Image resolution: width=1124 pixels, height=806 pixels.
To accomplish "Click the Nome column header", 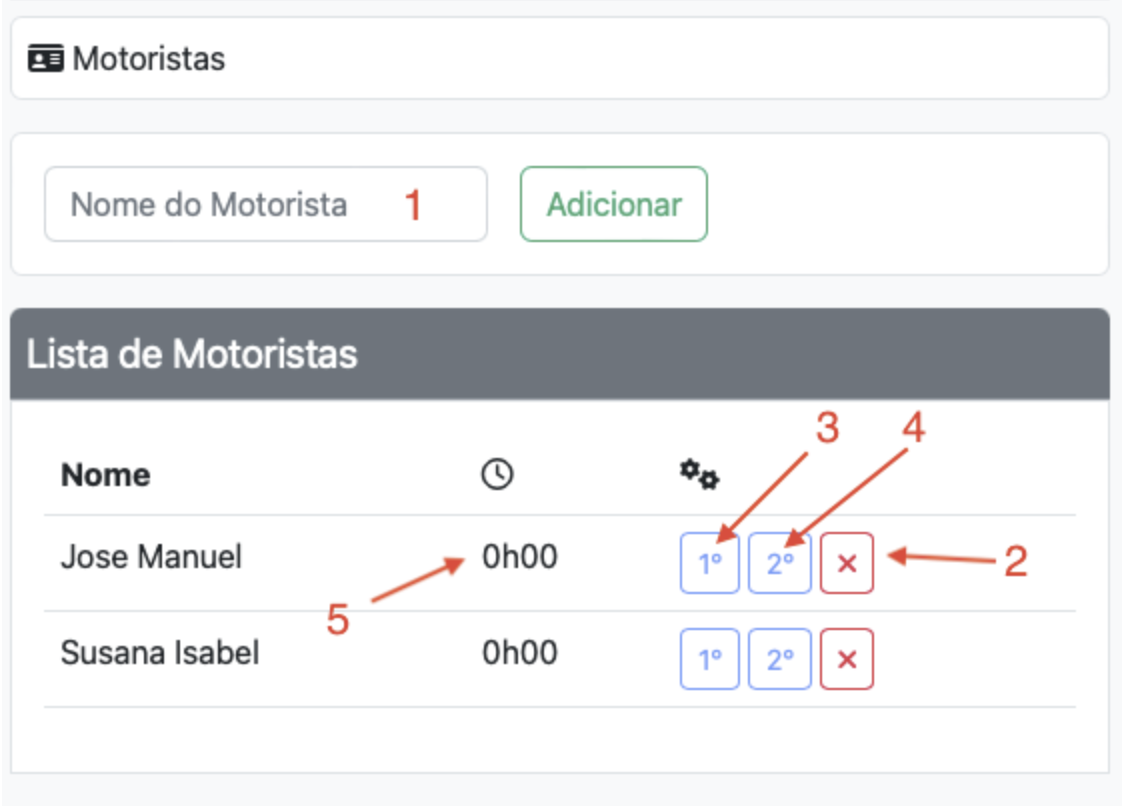I will 105,475.
